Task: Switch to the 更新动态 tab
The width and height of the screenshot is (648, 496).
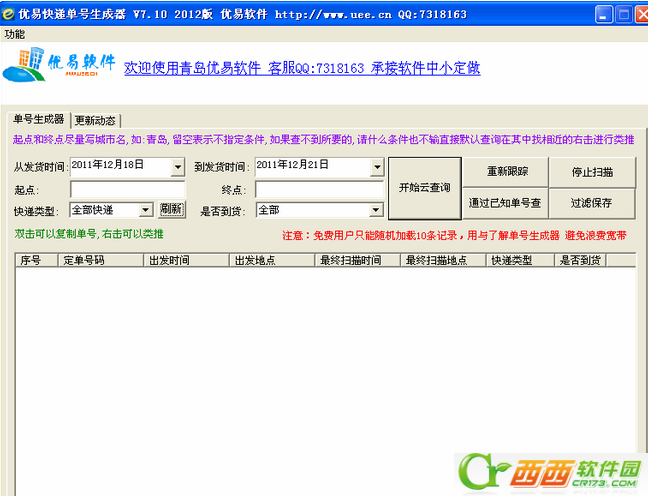Action: (95, 121)
